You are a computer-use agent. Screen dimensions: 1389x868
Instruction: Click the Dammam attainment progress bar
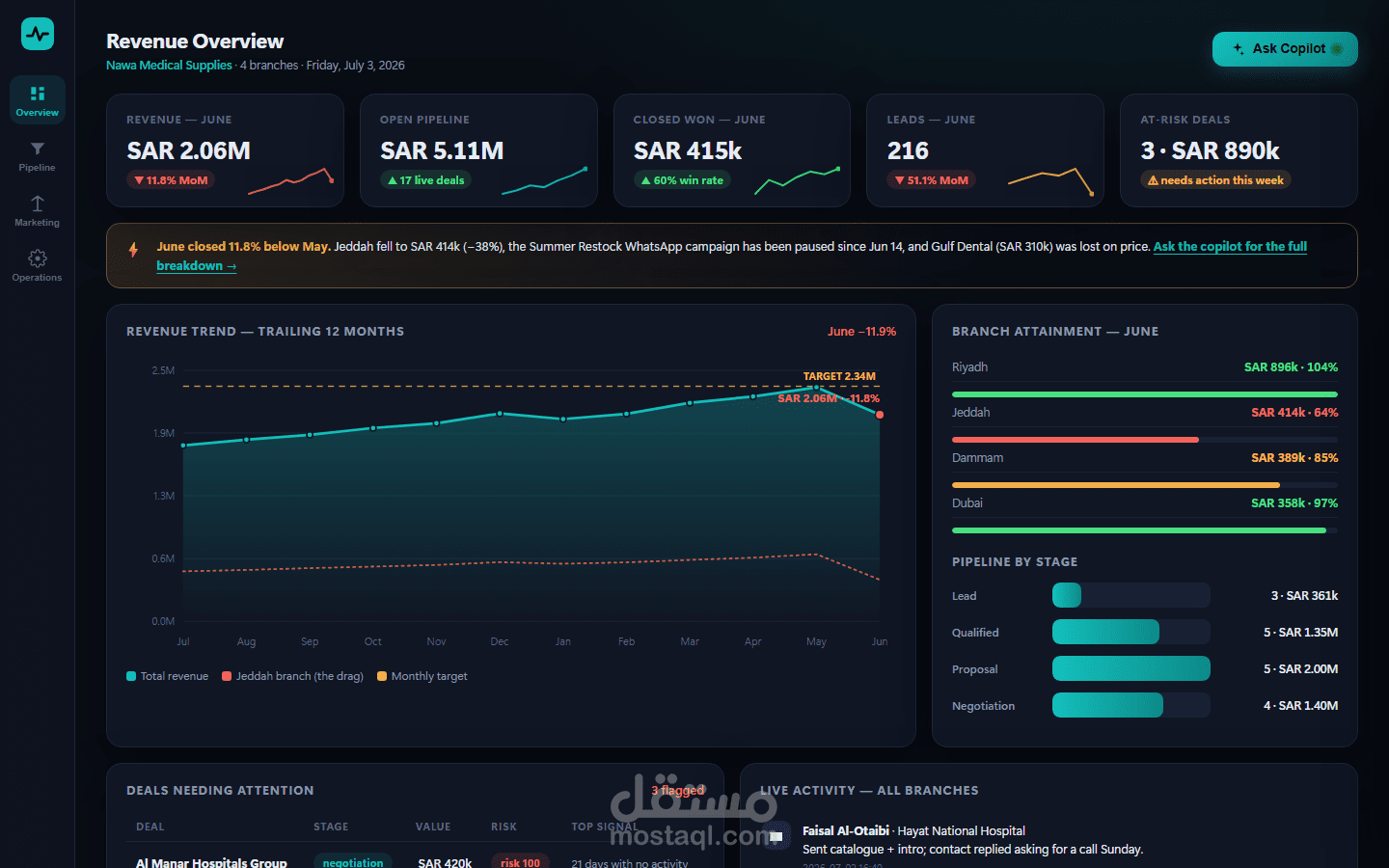click(x=1145, y=485)
